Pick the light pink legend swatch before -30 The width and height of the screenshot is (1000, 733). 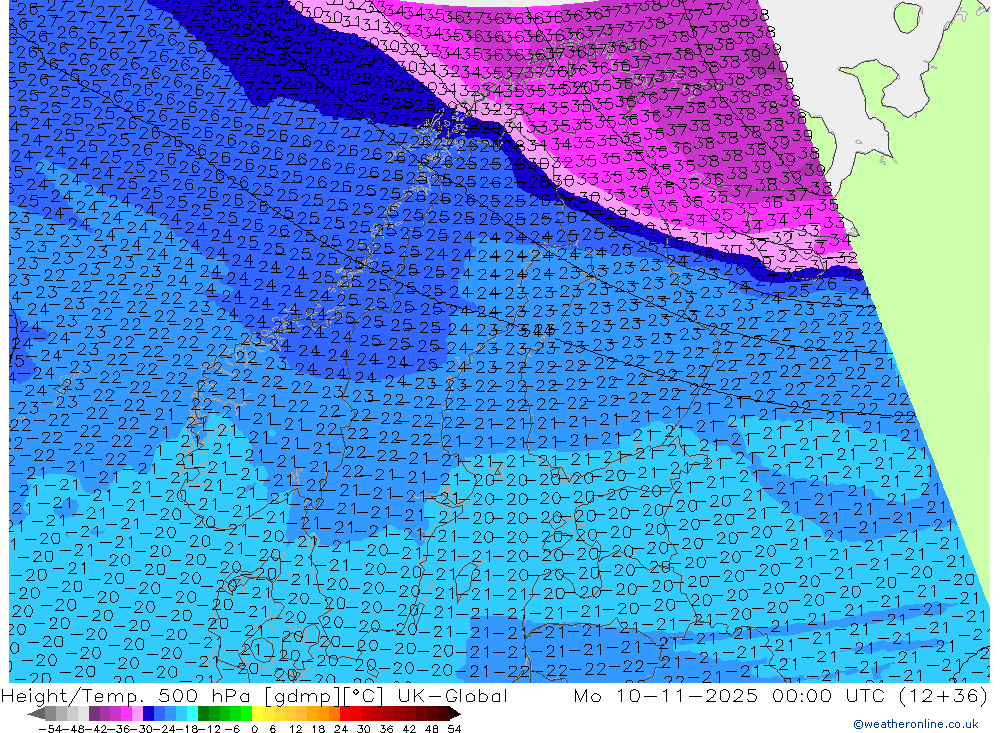coord(137,714)
